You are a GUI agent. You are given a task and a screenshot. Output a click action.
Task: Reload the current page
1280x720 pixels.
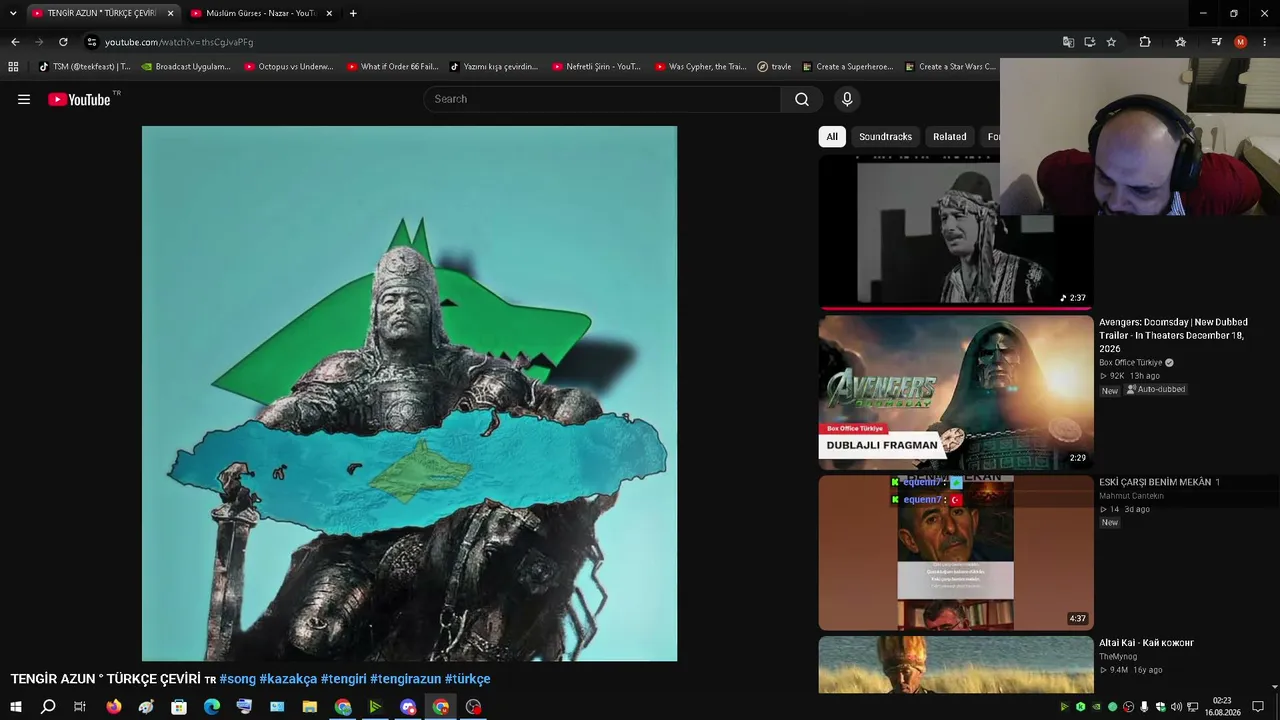pyautogui.click(x=63, y=42)
